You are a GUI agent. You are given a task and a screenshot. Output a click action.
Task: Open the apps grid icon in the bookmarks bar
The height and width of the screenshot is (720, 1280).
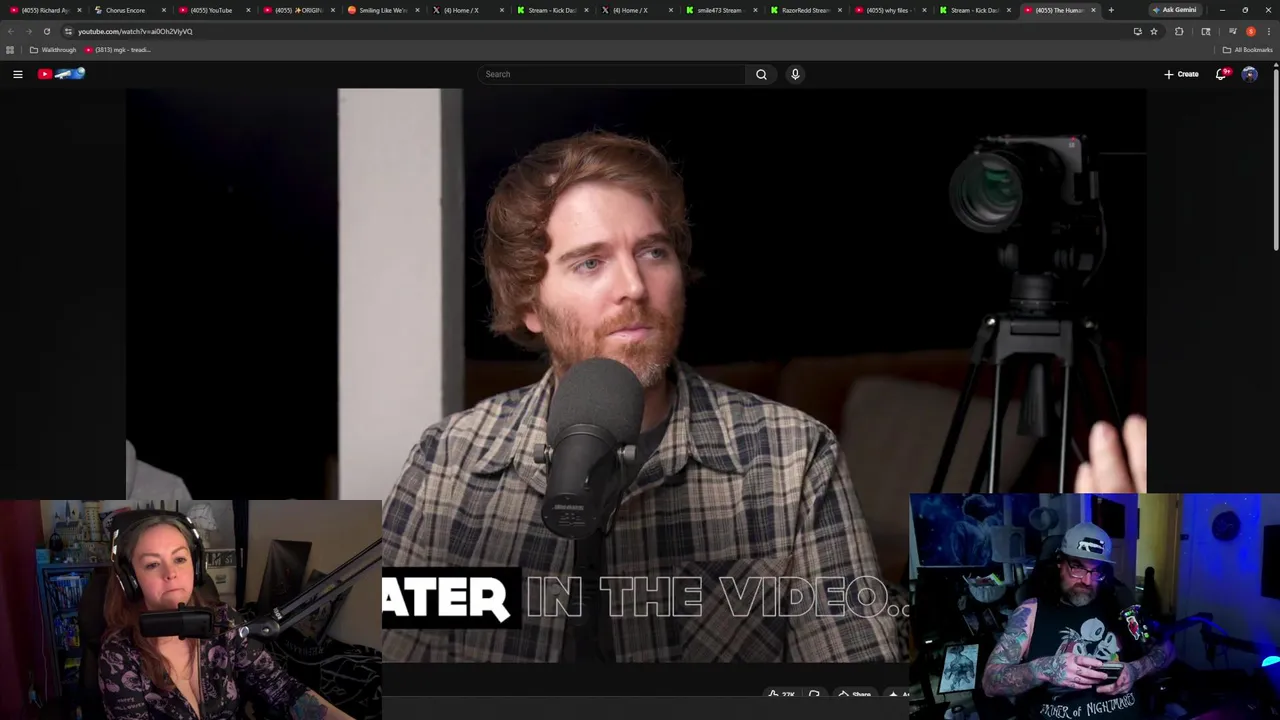point(10,50)
